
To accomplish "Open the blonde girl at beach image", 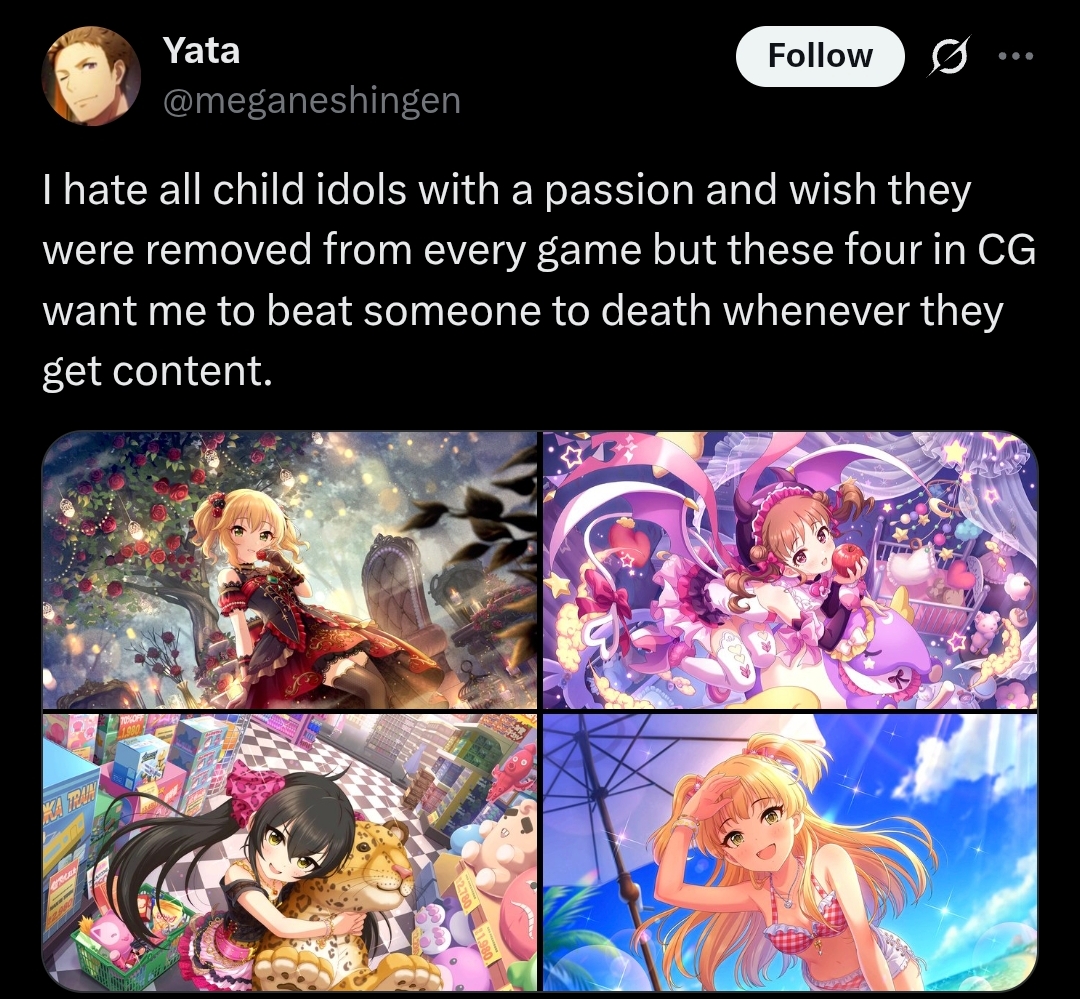I will tap(790, 852).
